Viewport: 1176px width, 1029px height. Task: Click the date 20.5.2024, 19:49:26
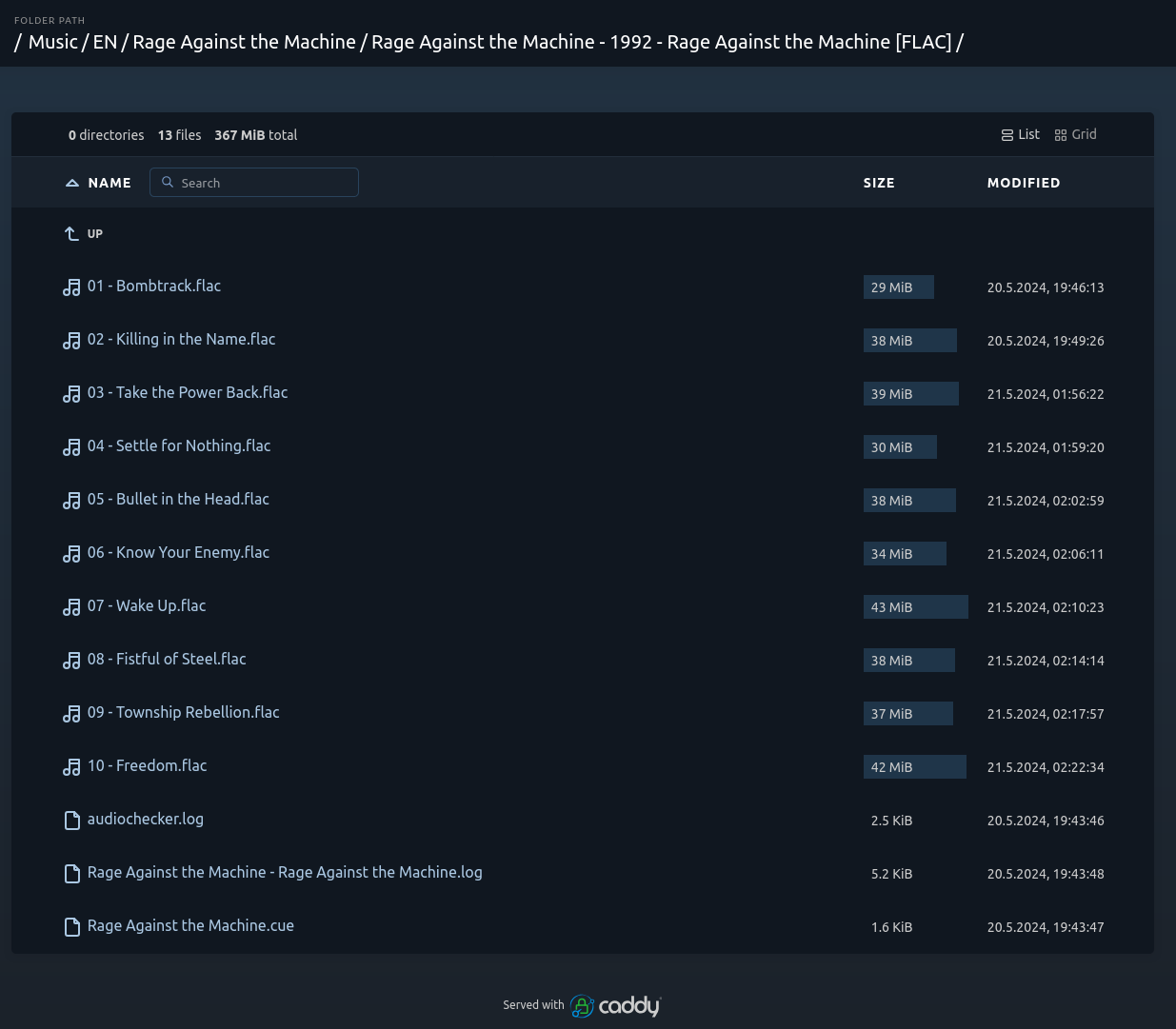pos(1046,341)
